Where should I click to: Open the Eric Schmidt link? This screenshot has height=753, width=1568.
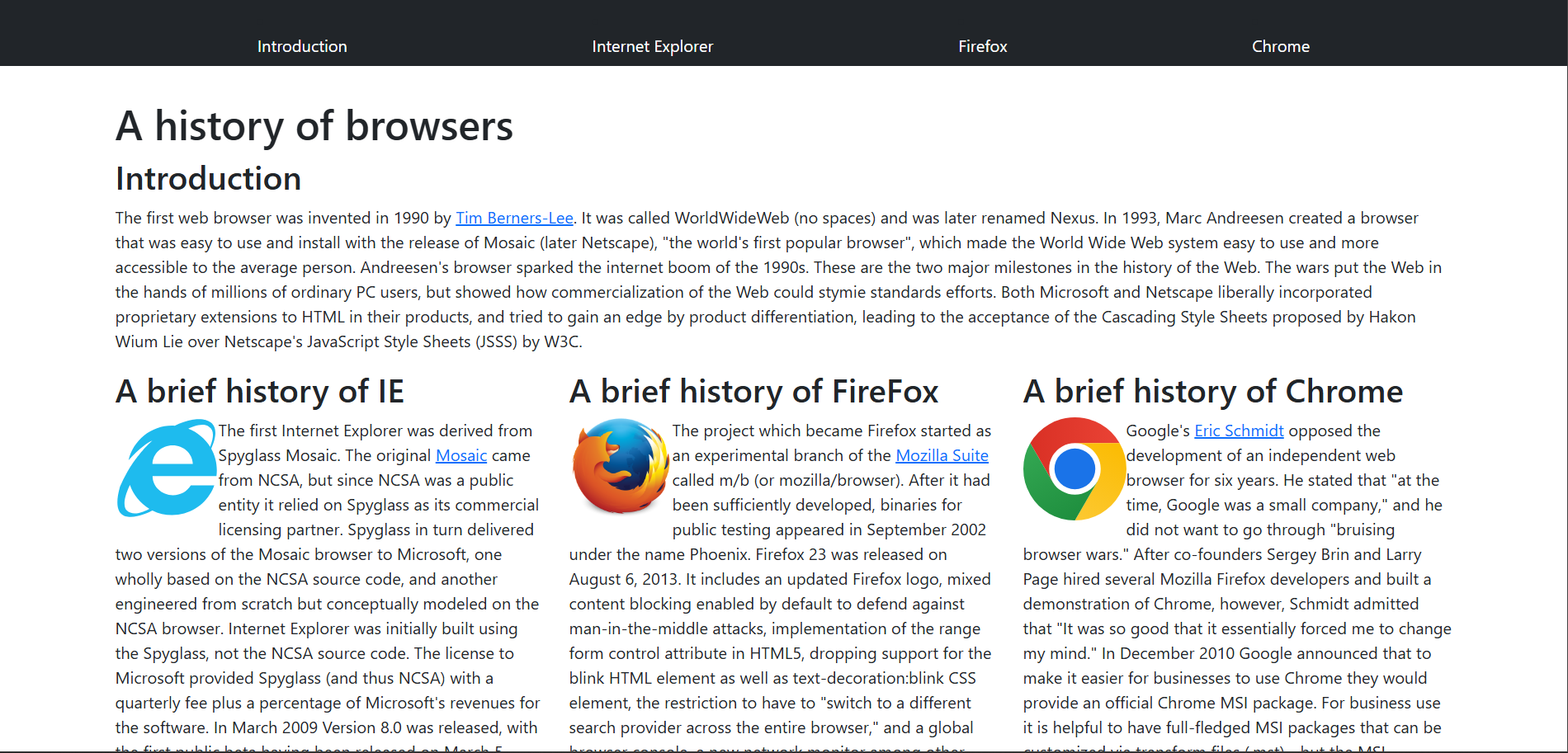pyautogui.click(x=1239, y=431)
